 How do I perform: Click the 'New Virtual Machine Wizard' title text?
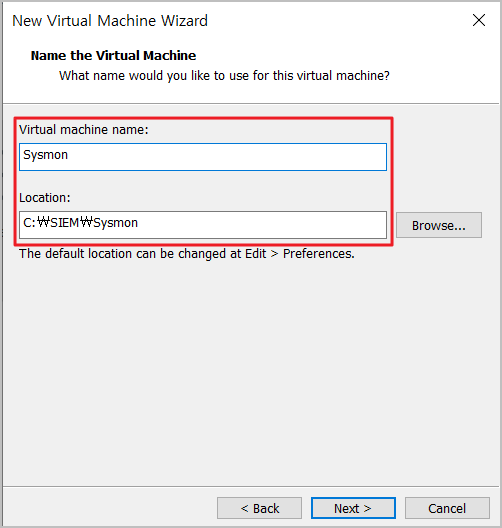point(110,21)
